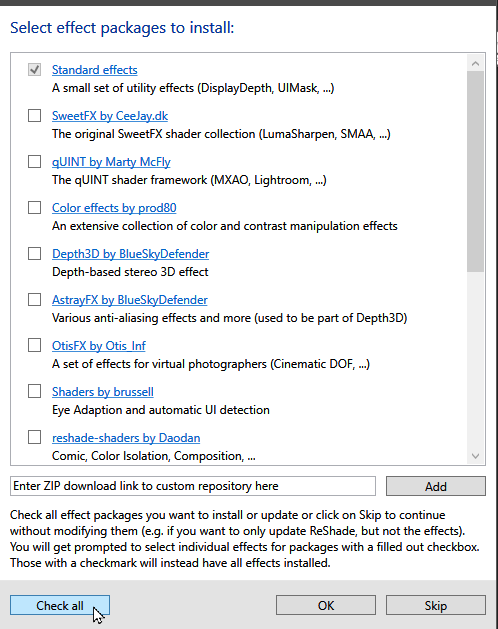
Task: Click 'A set of effects for virtual photographers'
Action: coord(211,364)
